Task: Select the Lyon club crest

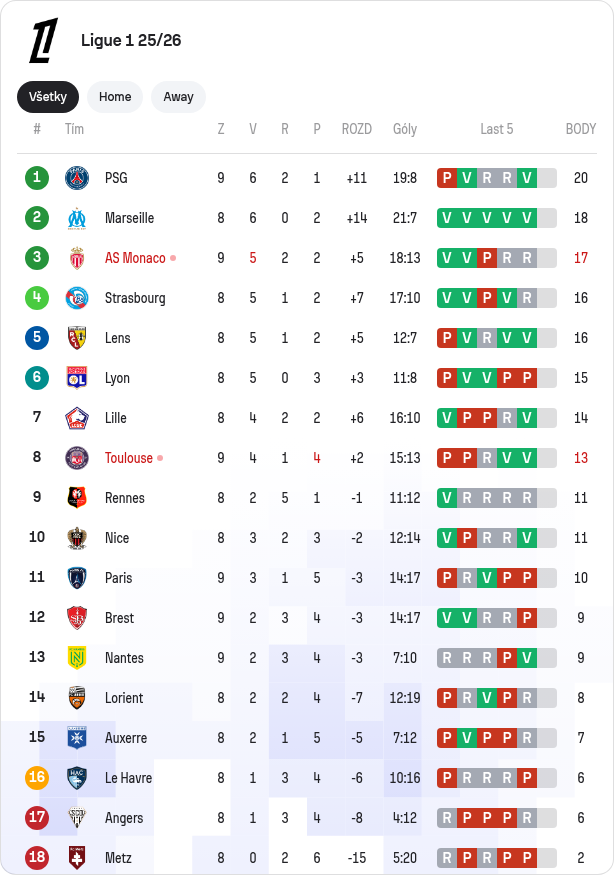Action: (77, 378)
